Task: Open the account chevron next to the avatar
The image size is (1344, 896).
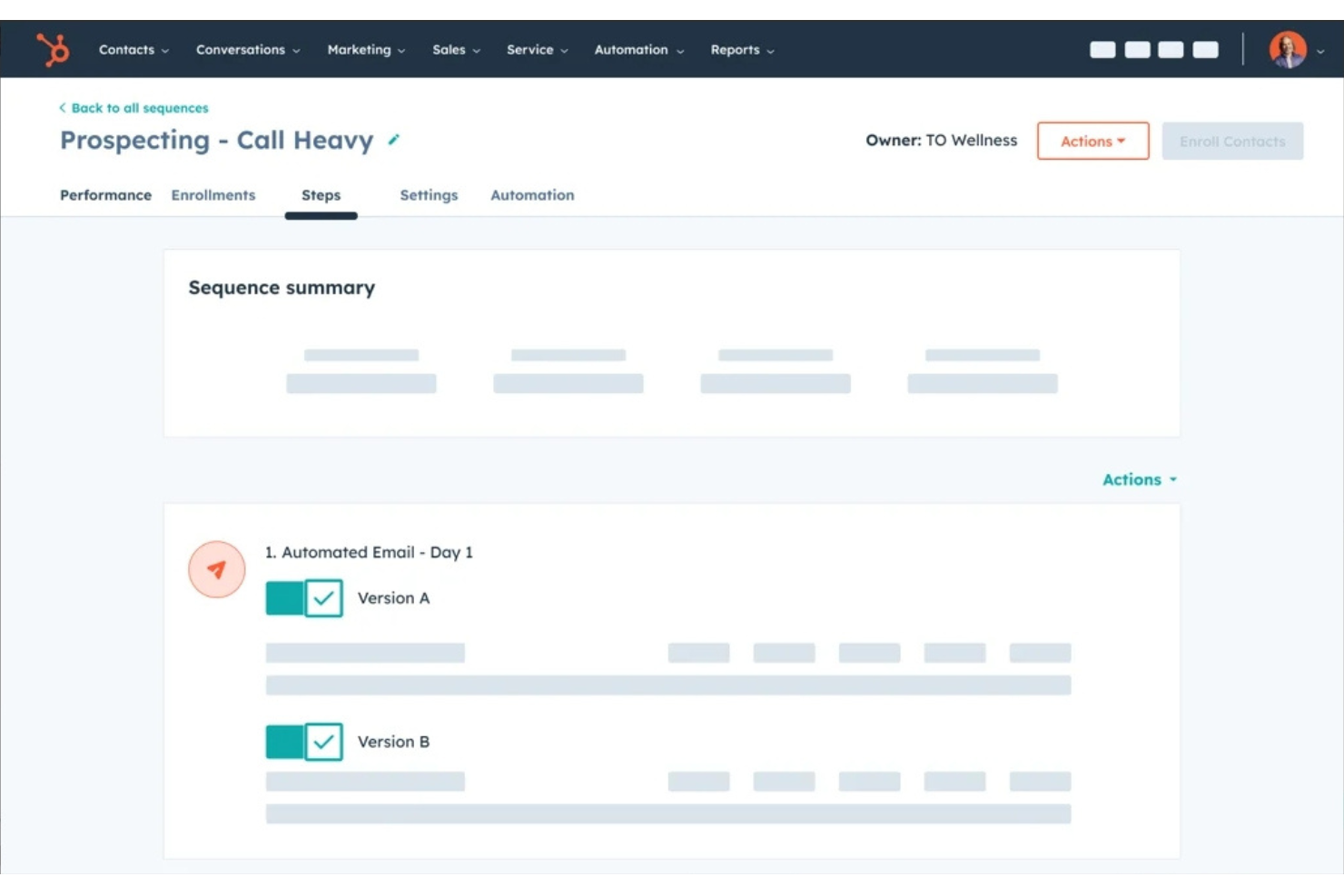Action: point(1321,52)
